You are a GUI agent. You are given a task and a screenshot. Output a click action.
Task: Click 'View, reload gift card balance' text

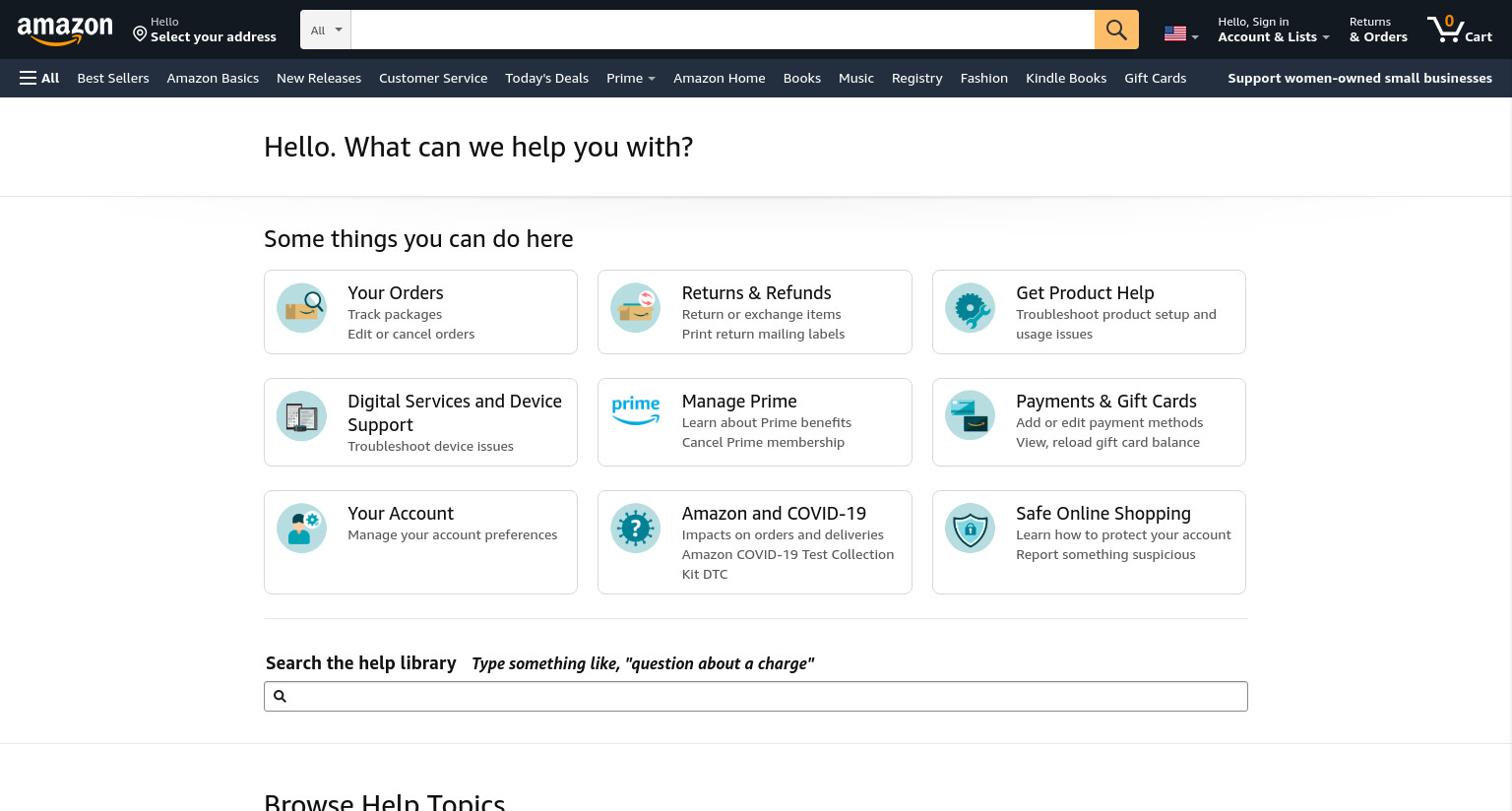coord(1107,442)
